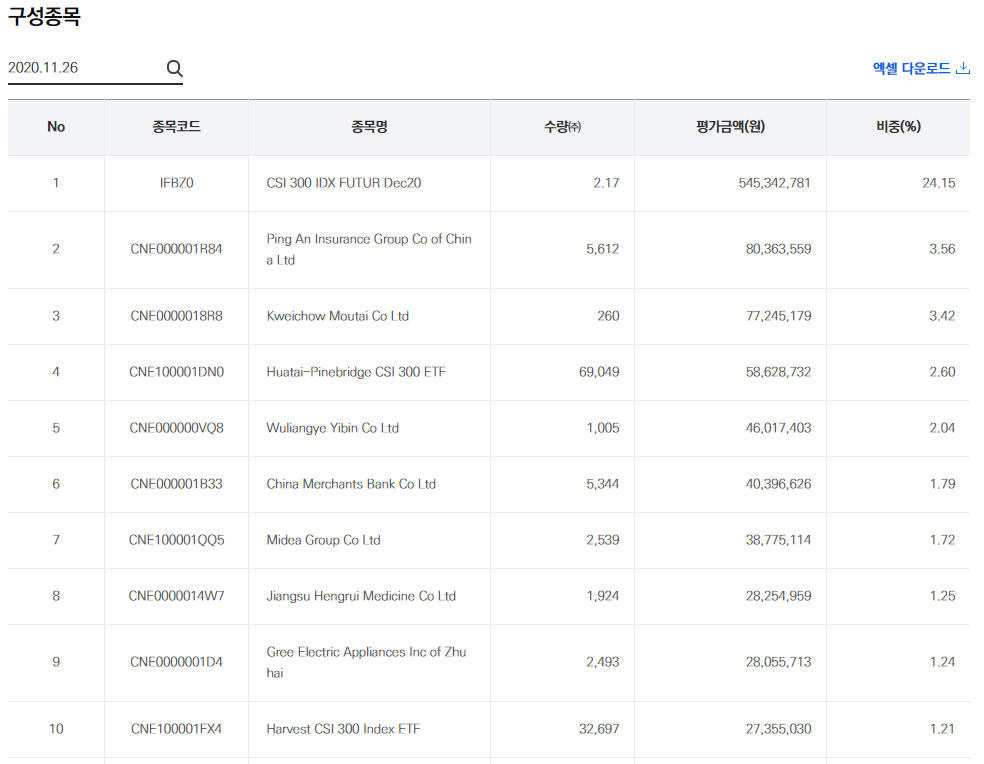Click the weight value 1.72
984x764 pixels.
point(942,539)
